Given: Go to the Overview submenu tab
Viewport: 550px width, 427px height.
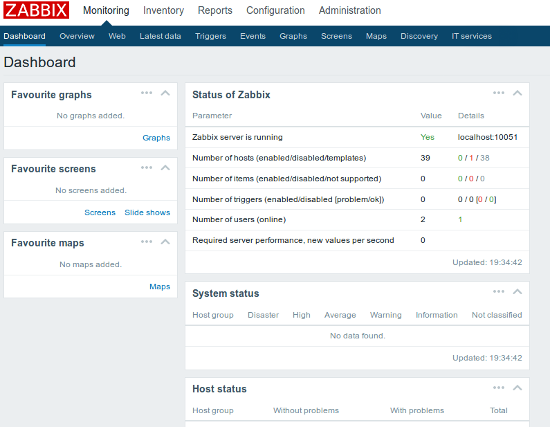Looking at the screenshot, I should pos(77,36).
